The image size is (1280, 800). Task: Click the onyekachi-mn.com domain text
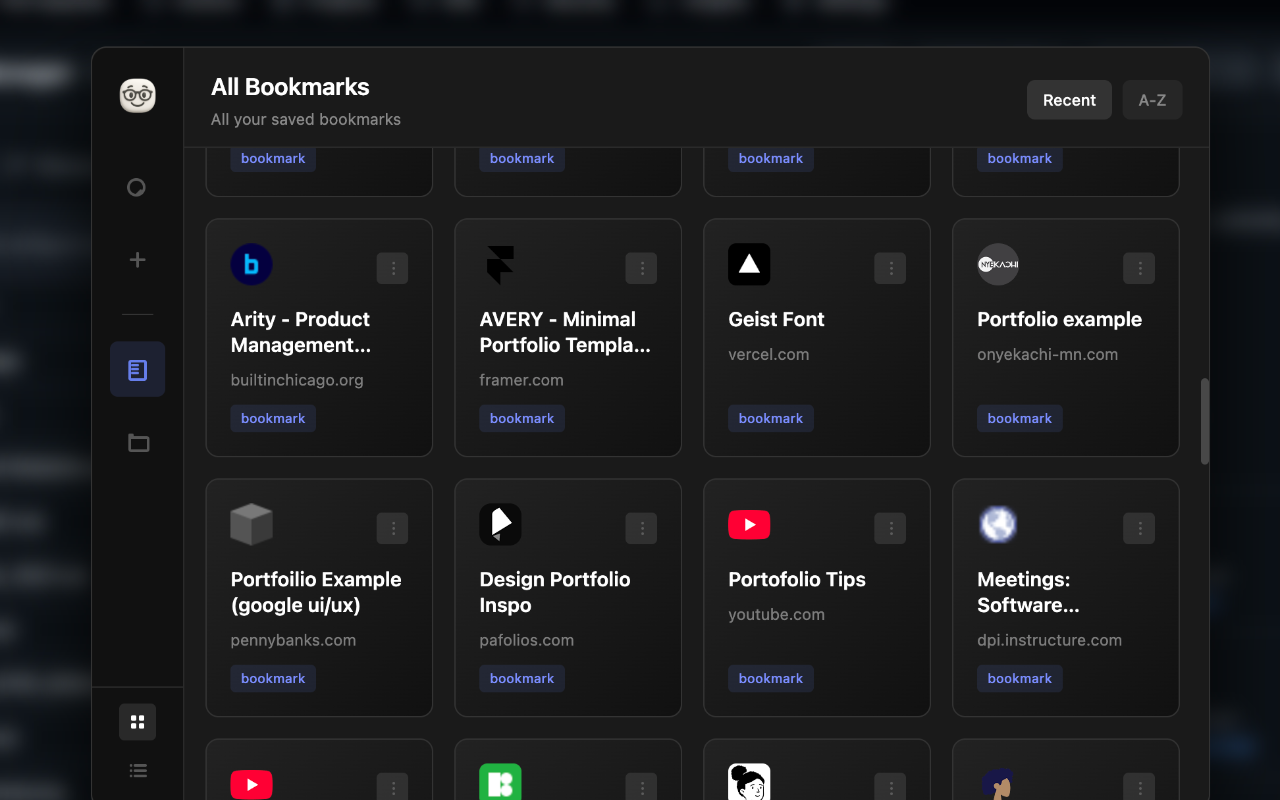coord(1047,354)
